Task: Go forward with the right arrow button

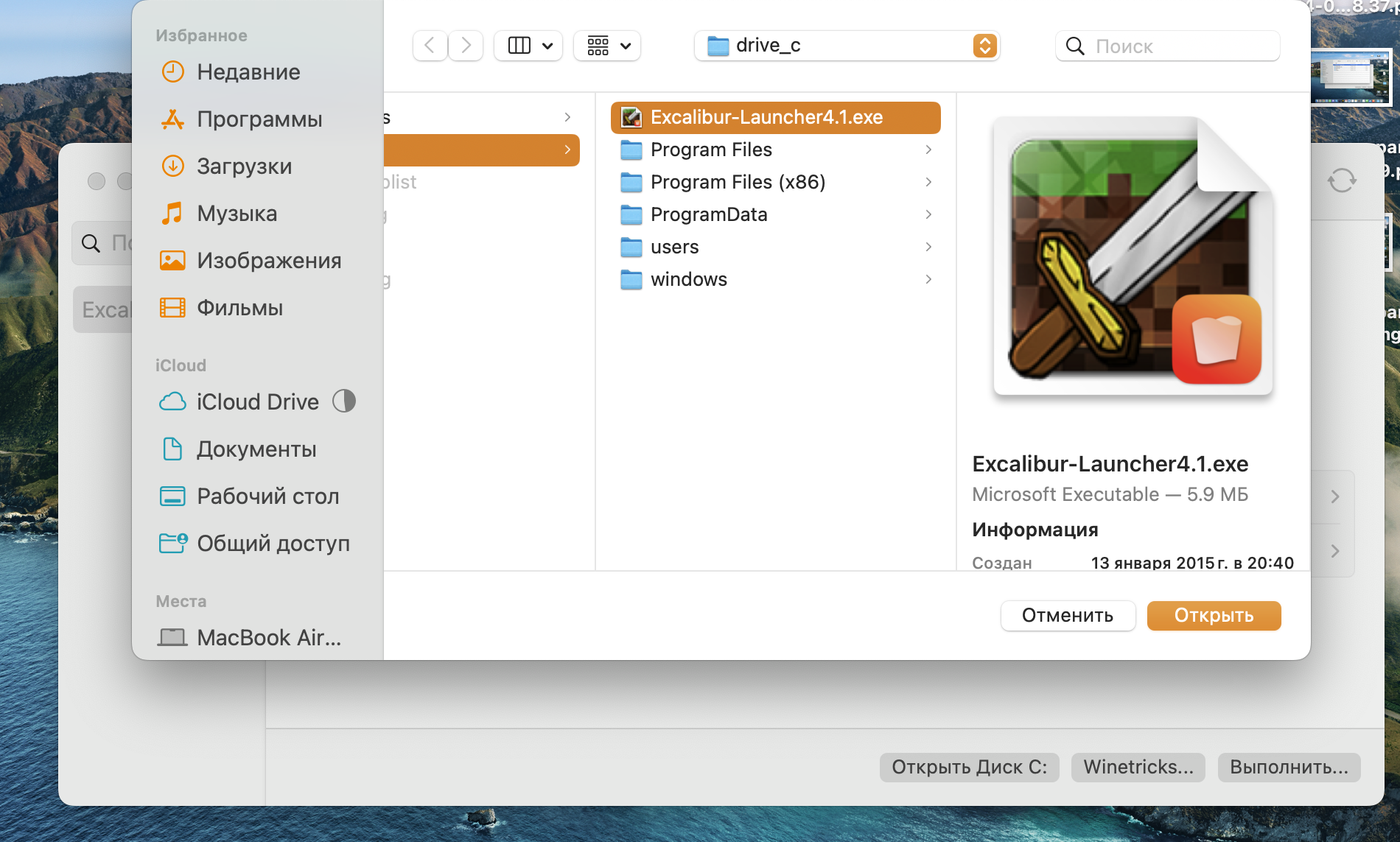Action: click(x=466, y=46)
